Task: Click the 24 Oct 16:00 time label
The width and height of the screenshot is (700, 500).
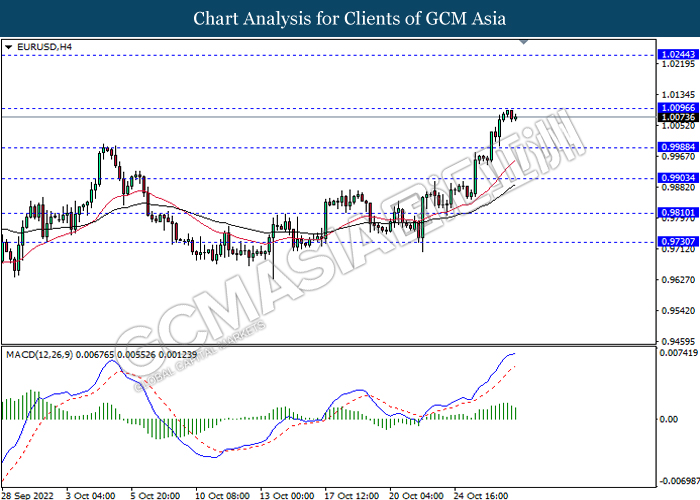Action: (481, 495)
